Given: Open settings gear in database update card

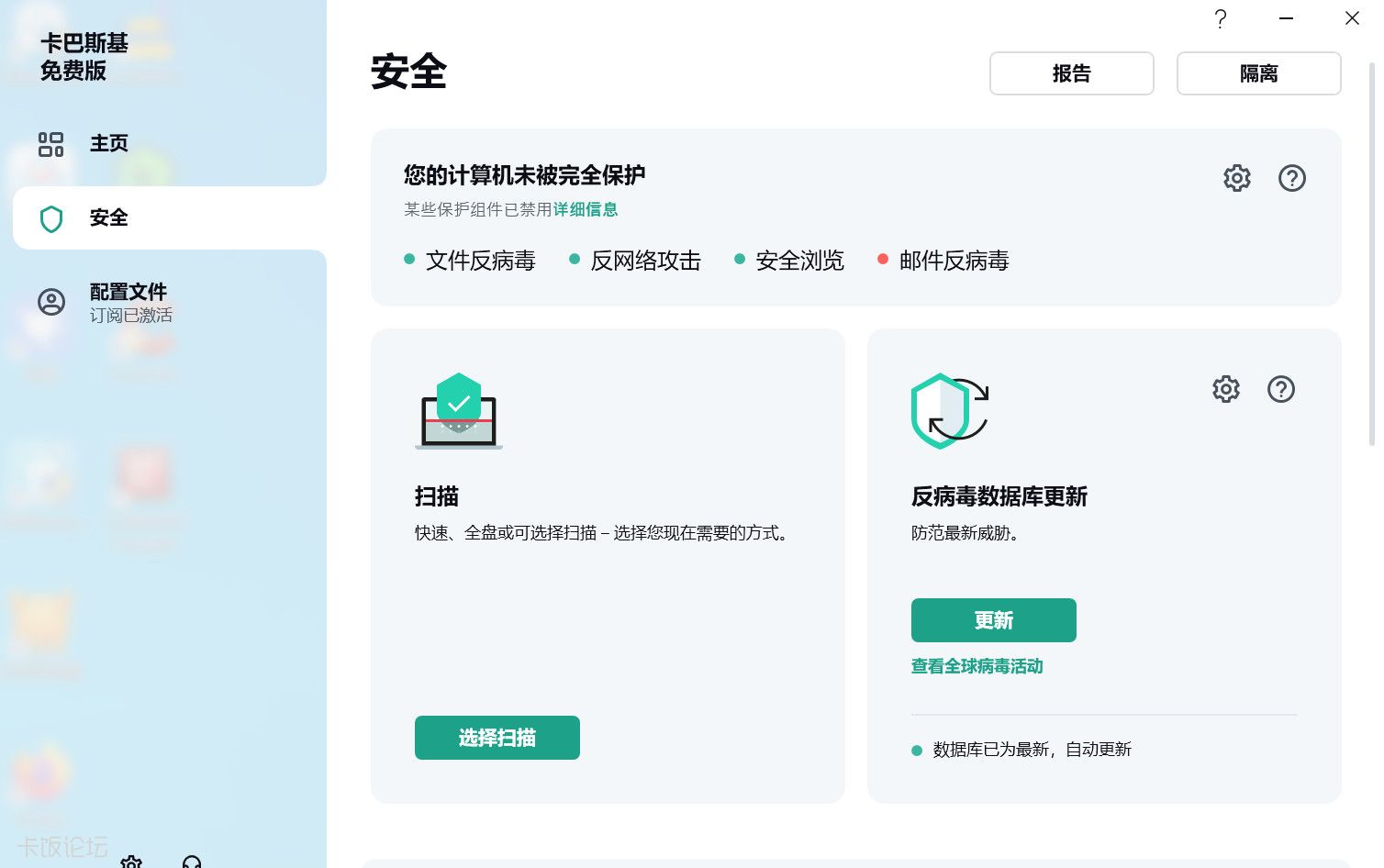Looking at the screenshot, I should point(1226,389).
